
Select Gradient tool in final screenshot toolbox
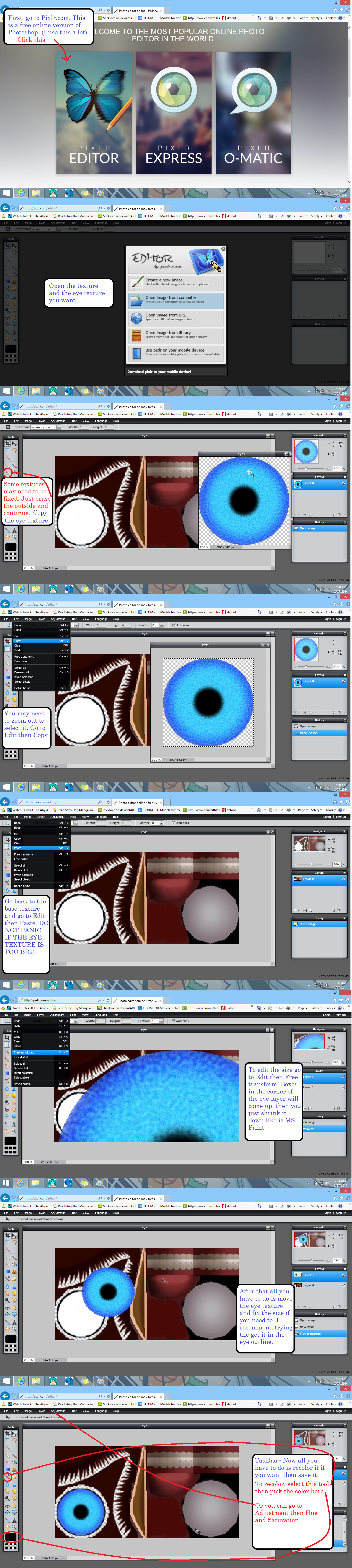[x=7, y=1470]
